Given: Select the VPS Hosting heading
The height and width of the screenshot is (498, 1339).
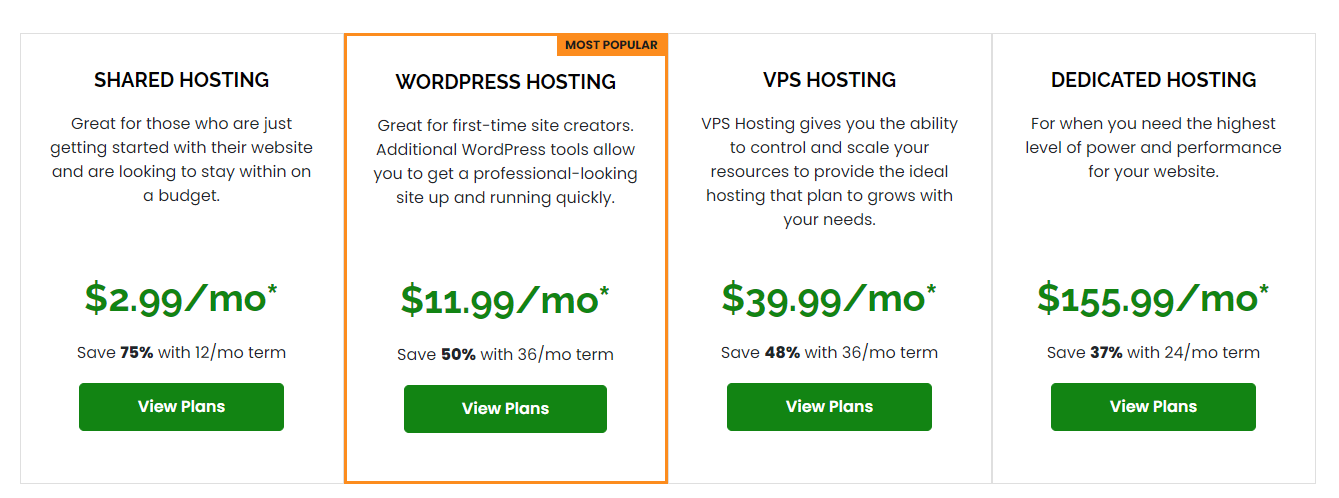Looking at the screenshot, I should point(829,80).
